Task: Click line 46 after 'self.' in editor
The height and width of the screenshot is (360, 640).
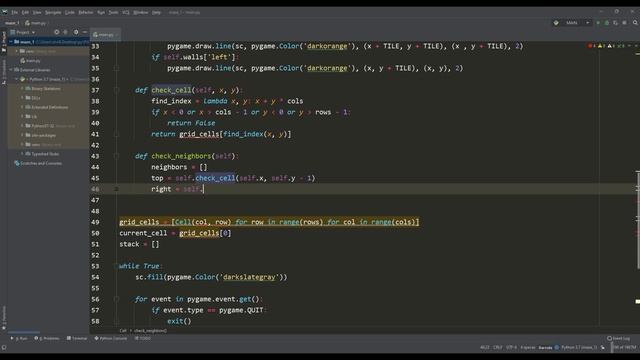Action: click(x=203, y=189)
